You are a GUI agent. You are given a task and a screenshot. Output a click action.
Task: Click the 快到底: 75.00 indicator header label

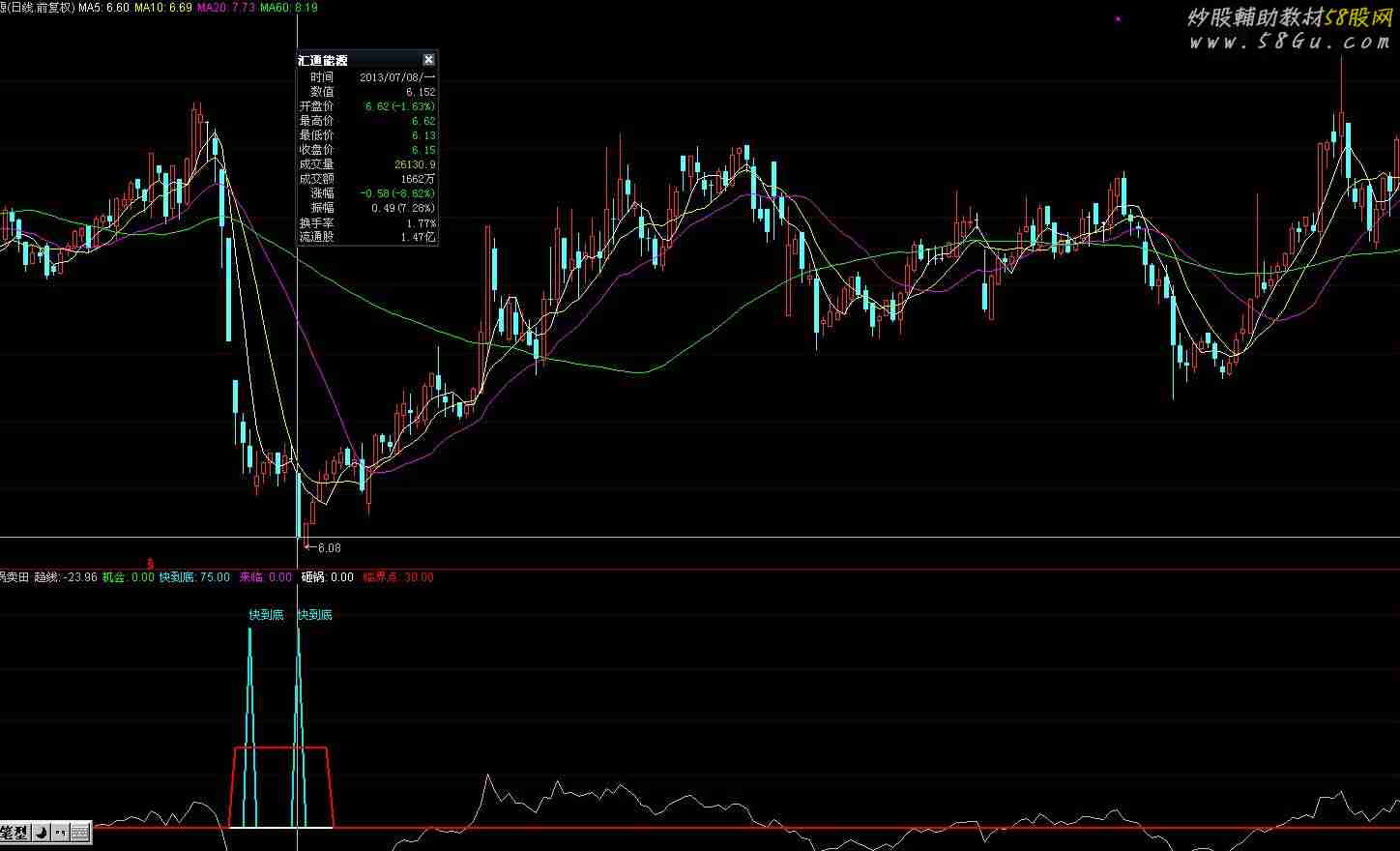194,577
